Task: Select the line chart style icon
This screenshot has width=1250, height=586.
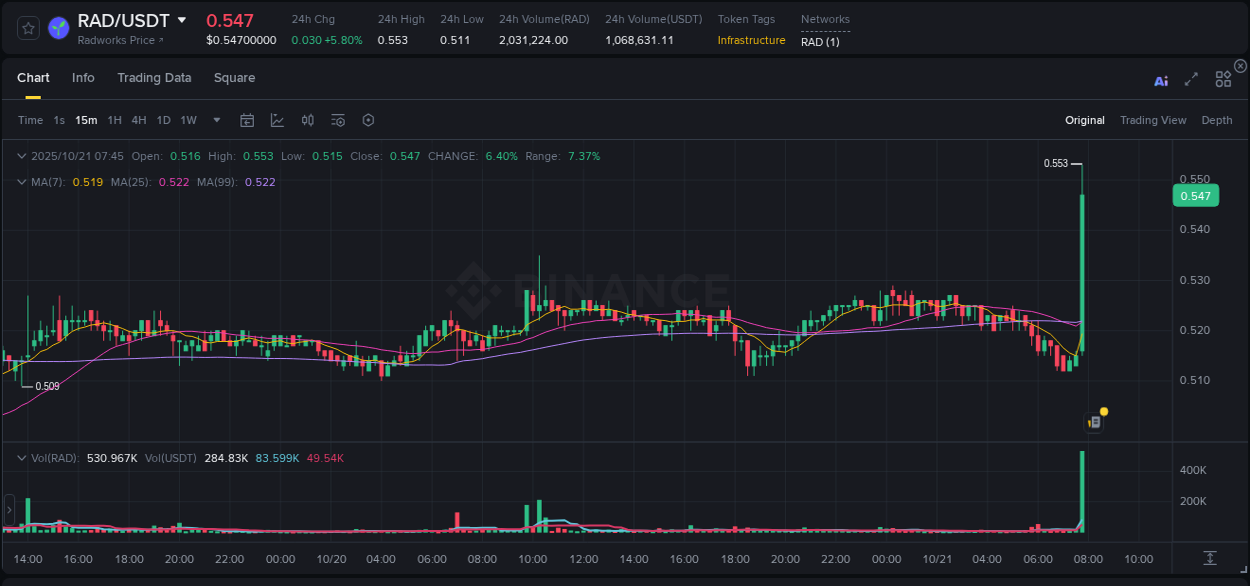Action: point(277,119)
